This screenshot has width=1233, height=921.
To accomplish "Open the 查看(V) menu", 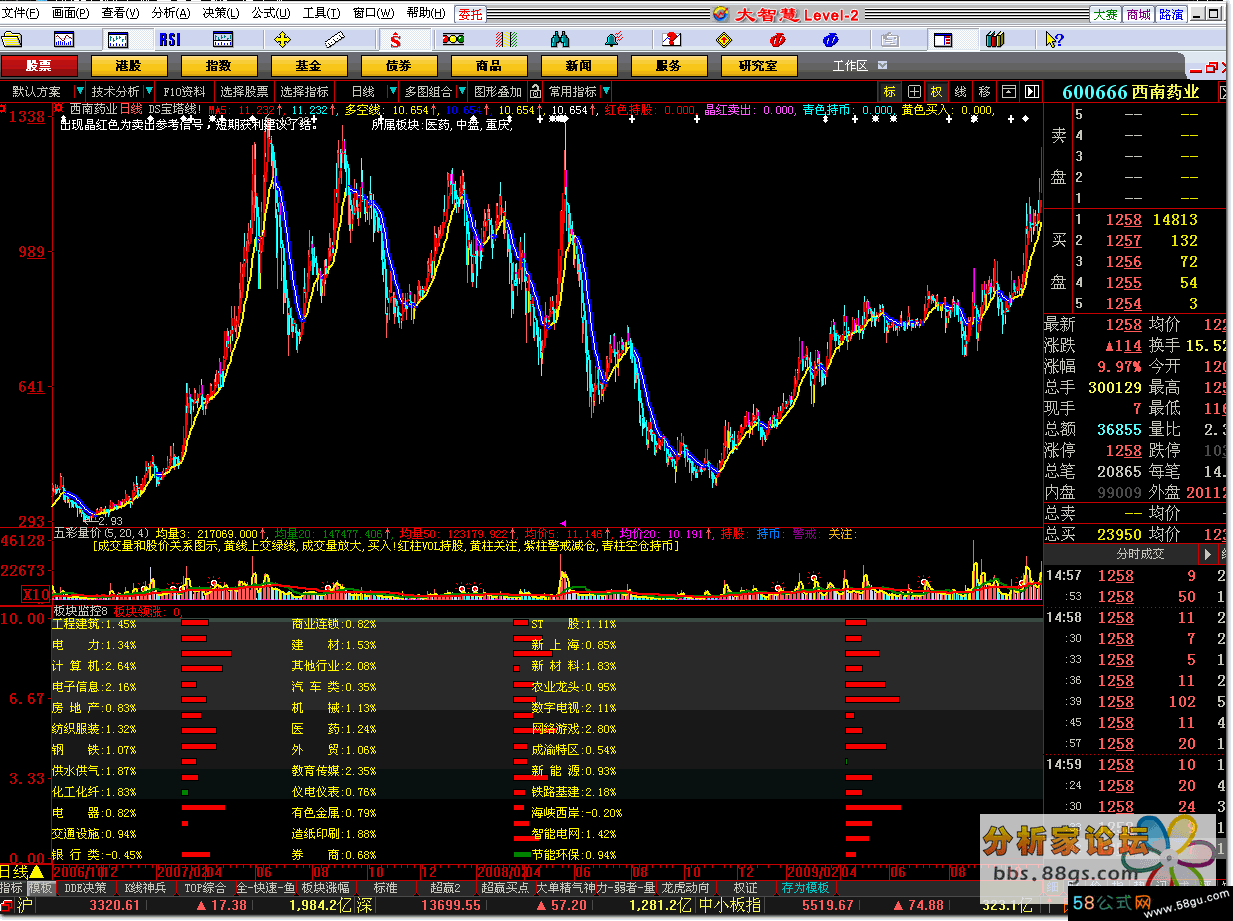I will 120,13.
